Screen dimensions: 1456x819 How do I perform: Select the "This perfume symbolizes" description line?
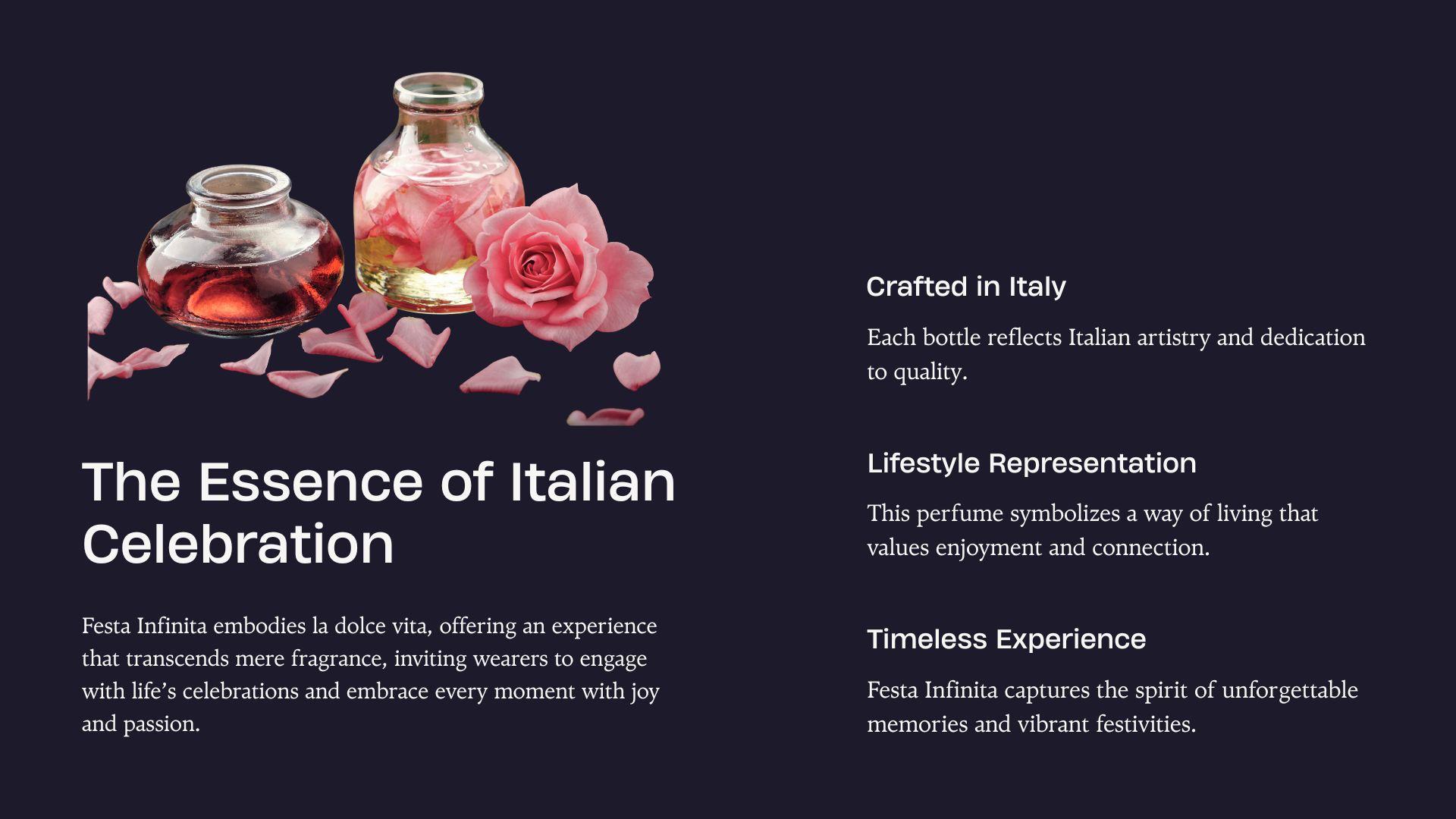click(x=1092, y=513)
